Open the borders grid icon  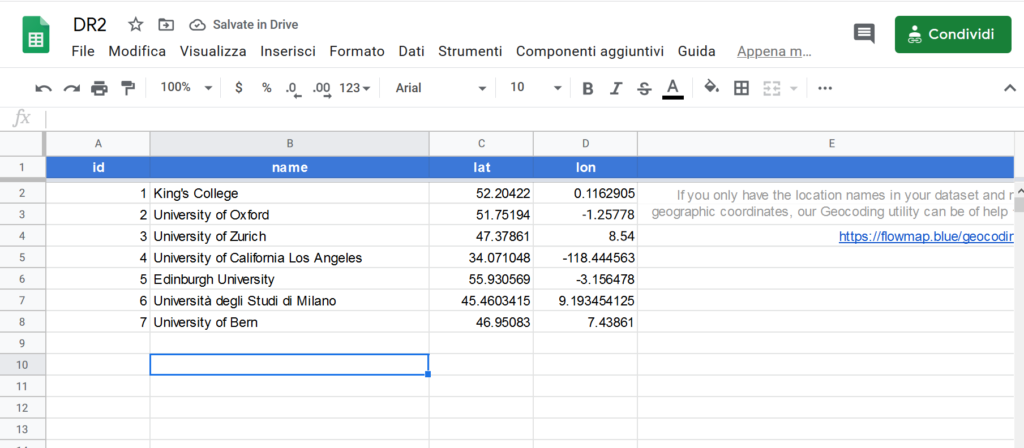click(x=741, y=88)
